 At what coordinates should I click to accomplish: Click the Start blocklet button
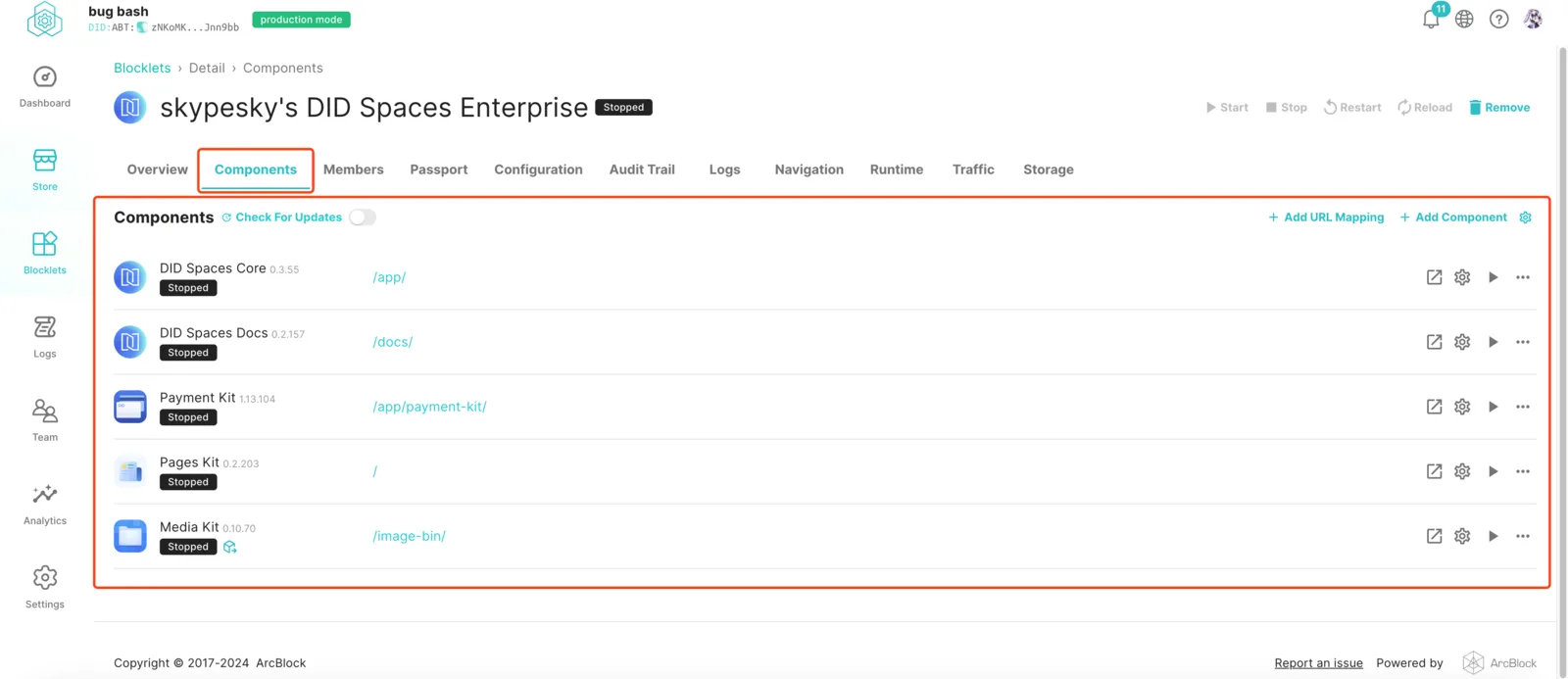pos(1227,108)
